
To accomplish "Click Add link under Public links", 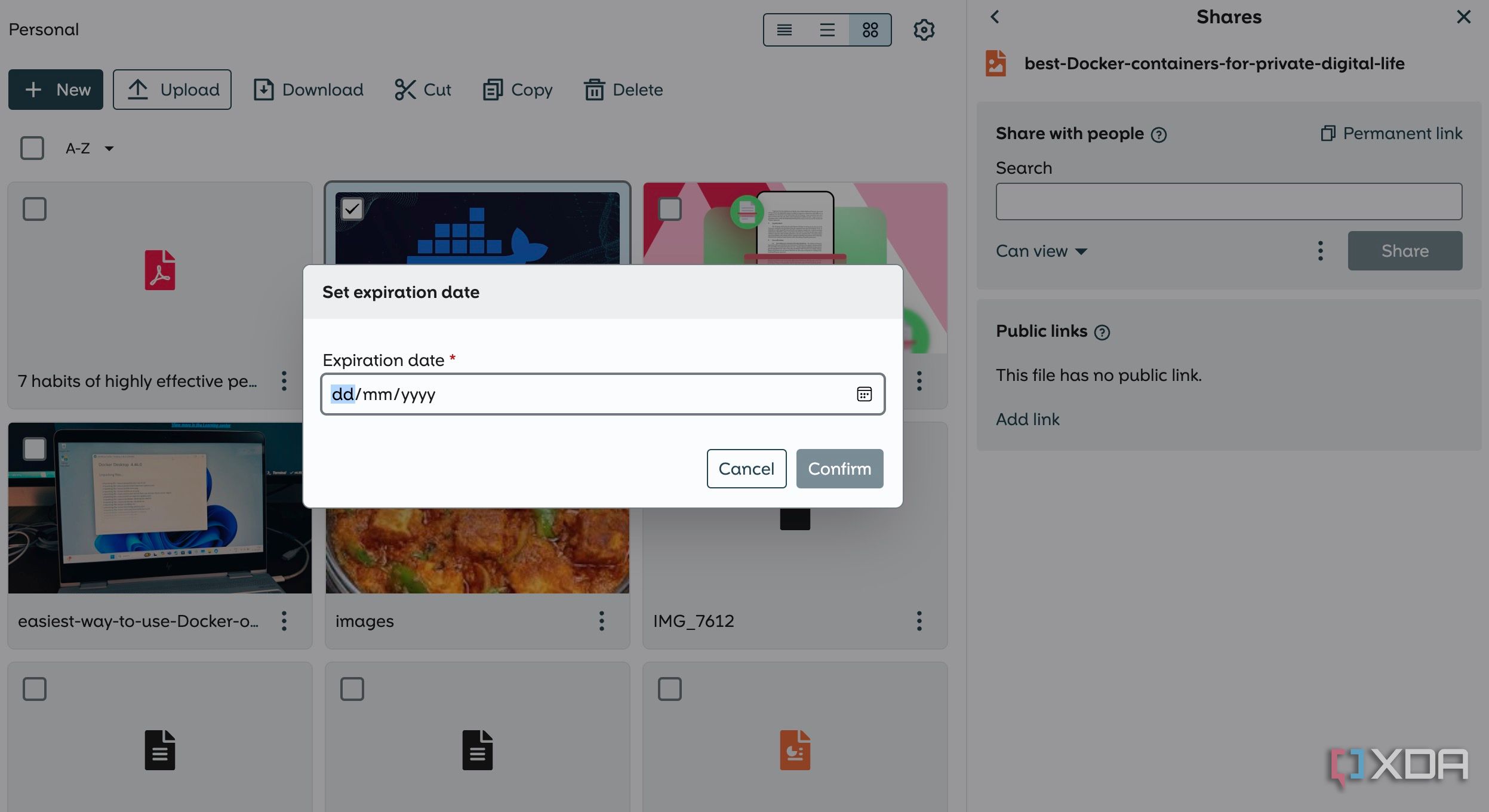I will coord(1027,419).
